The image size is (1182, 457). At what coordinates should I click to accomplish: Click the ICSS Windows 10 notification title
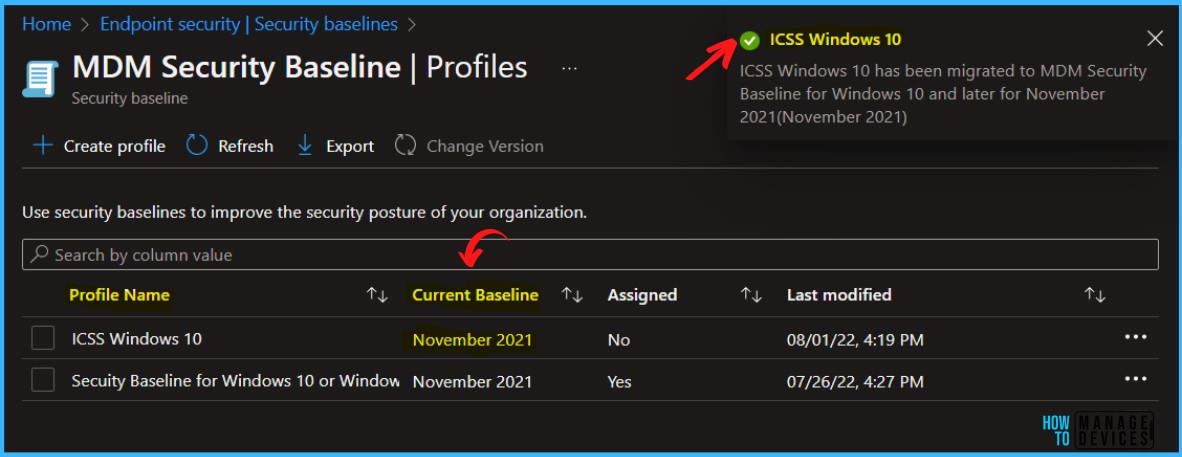(x=835, y=39)
